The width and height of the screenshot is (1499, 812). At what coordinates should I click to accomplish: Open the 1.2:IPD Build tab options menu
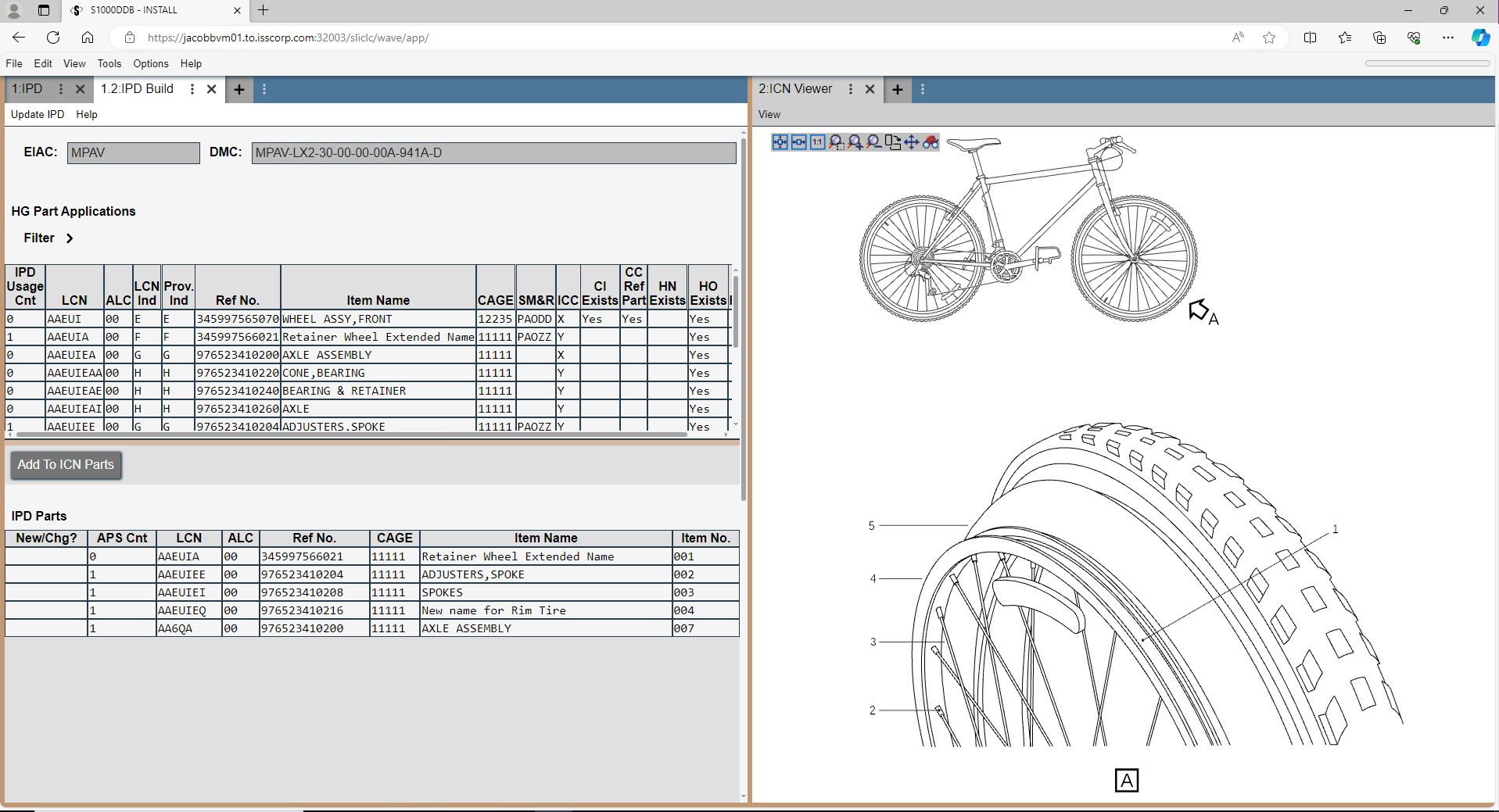coord(192,89)
